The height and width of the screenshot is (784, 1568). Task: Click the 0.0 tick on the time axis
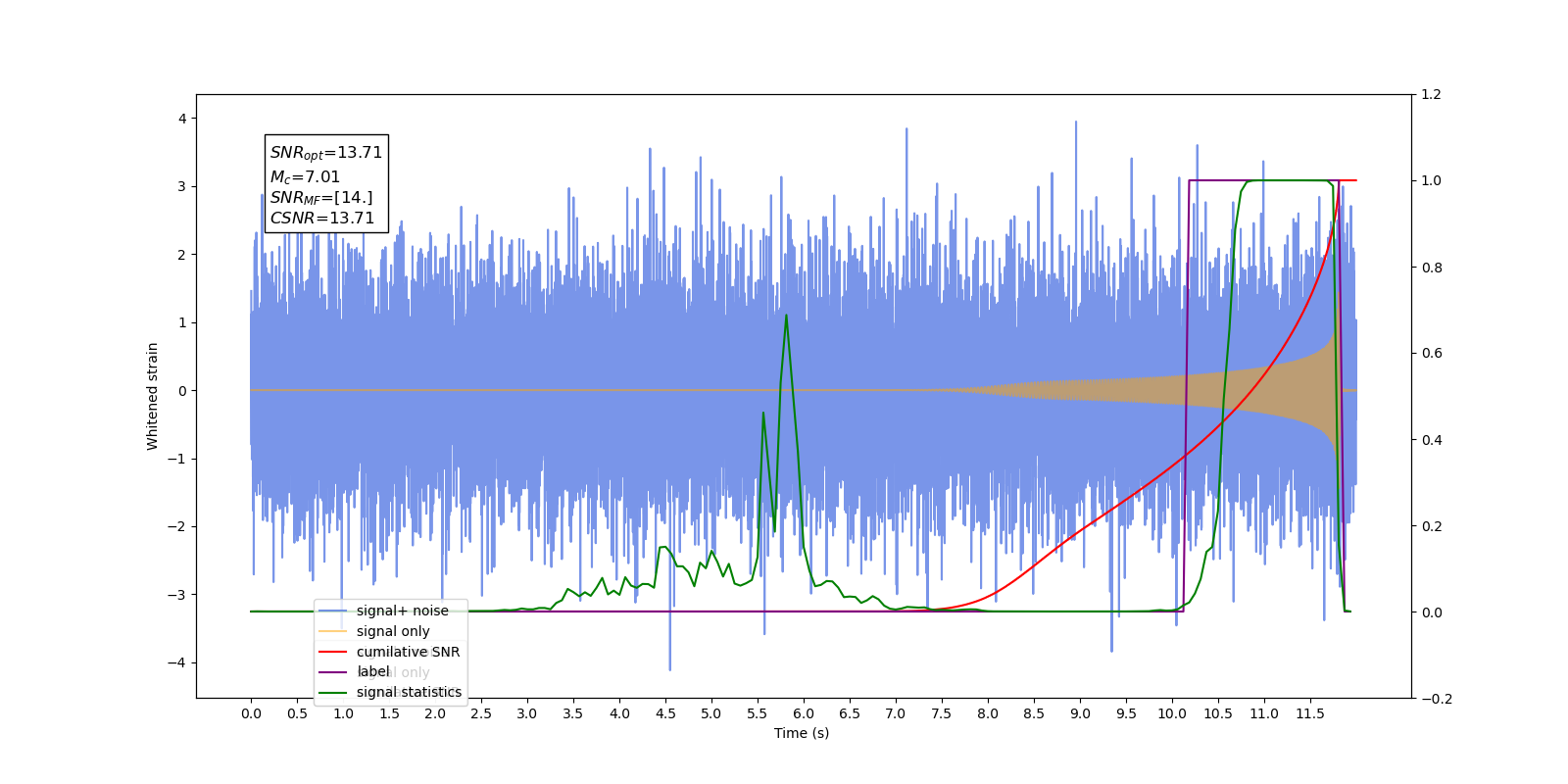tap(251, 713)
